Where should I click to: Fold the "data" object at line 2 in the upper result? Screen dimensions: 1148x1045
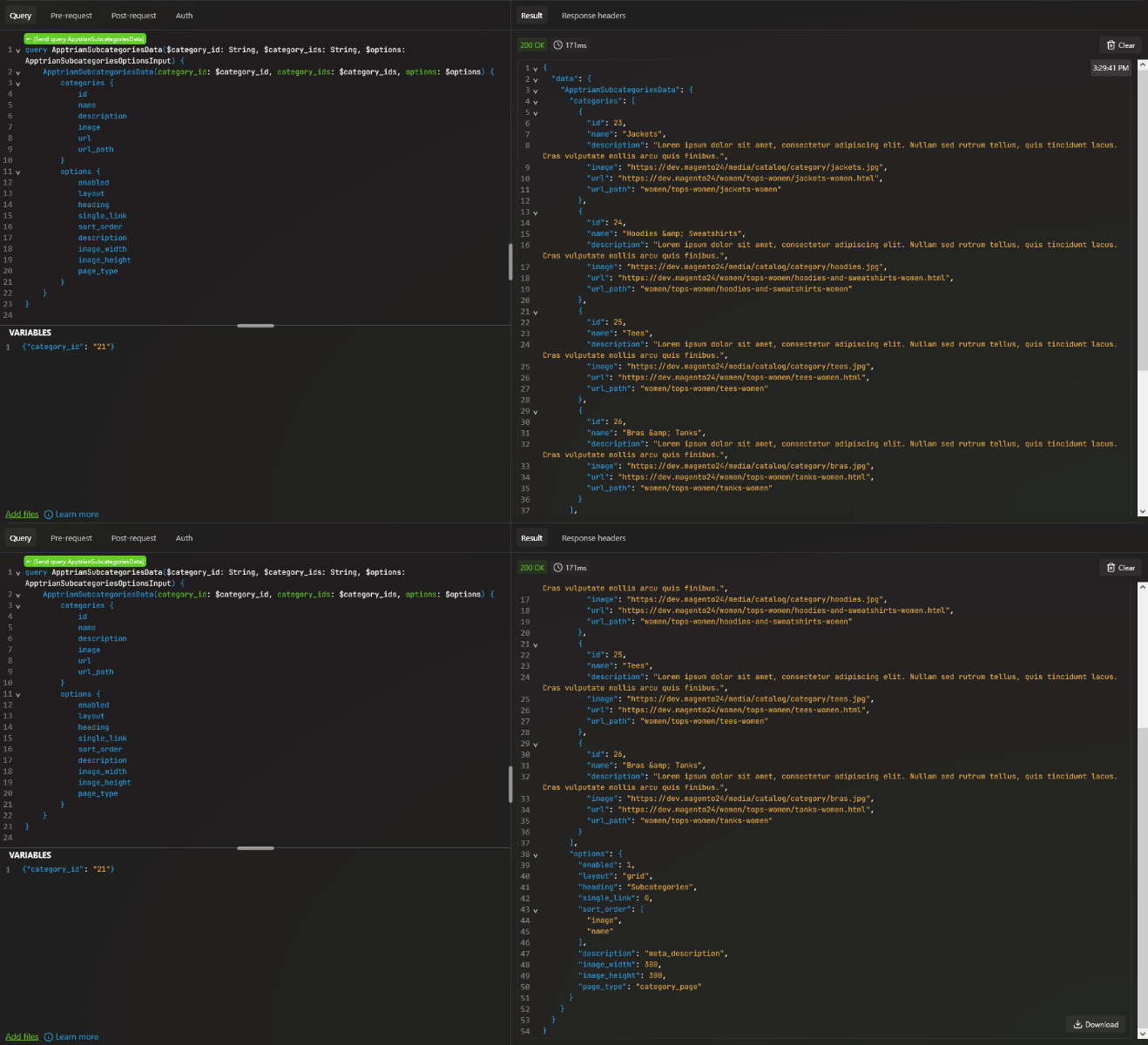[x=536, y=79]
